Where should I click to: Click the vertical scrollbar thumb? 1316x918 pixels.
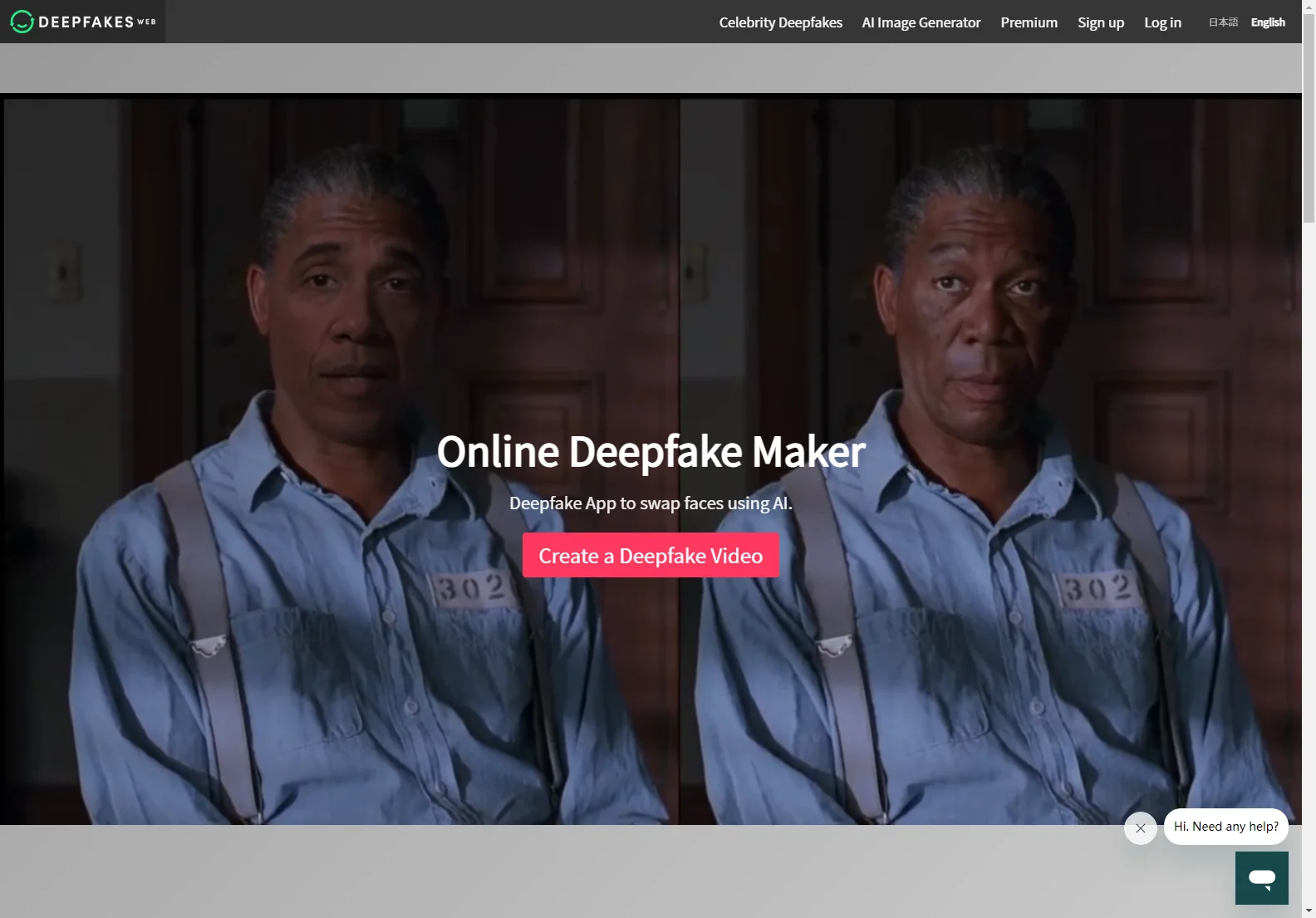point(1309,118)
